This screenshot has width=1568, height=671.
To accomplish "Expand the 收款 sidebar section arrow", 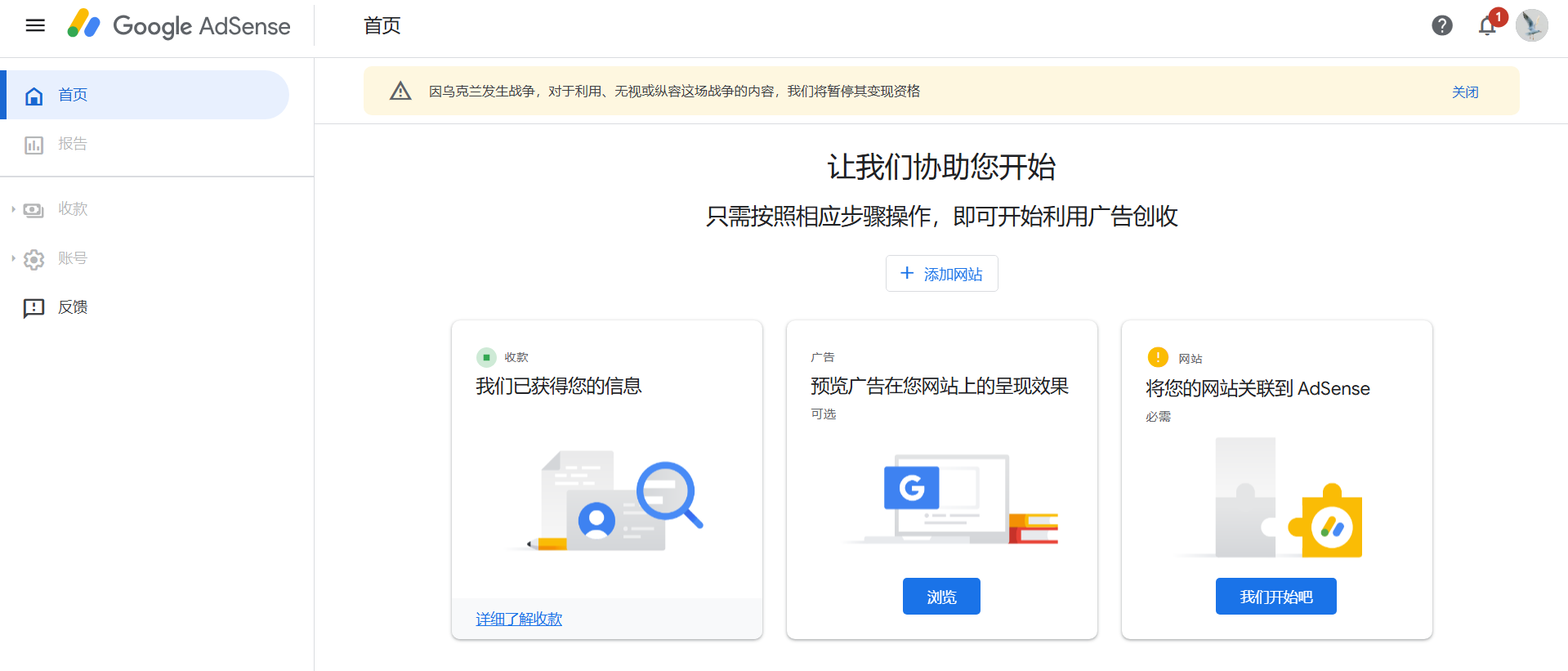I will point(13,209).
